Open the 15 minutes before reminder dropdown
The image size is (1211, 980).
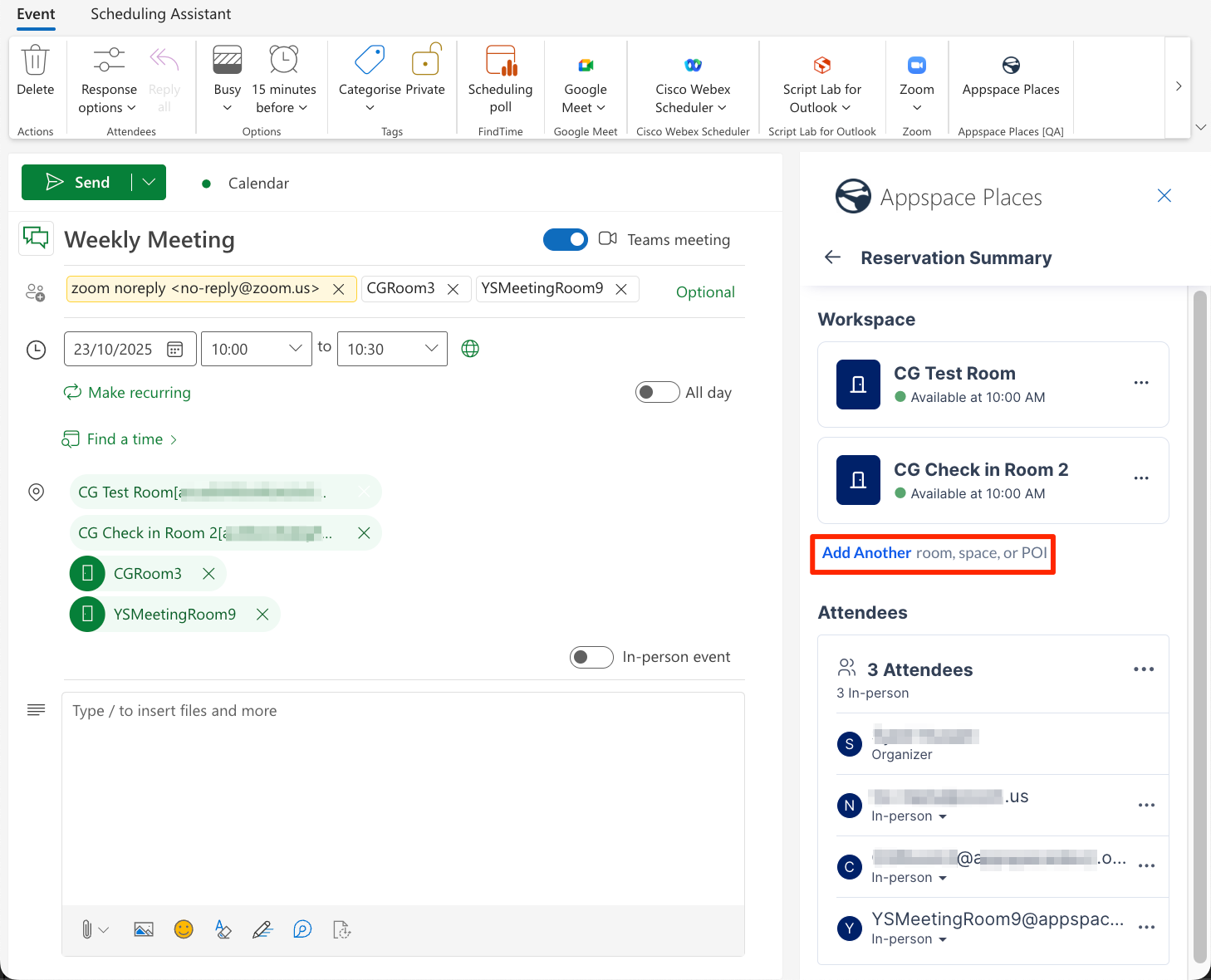point(283,81)
